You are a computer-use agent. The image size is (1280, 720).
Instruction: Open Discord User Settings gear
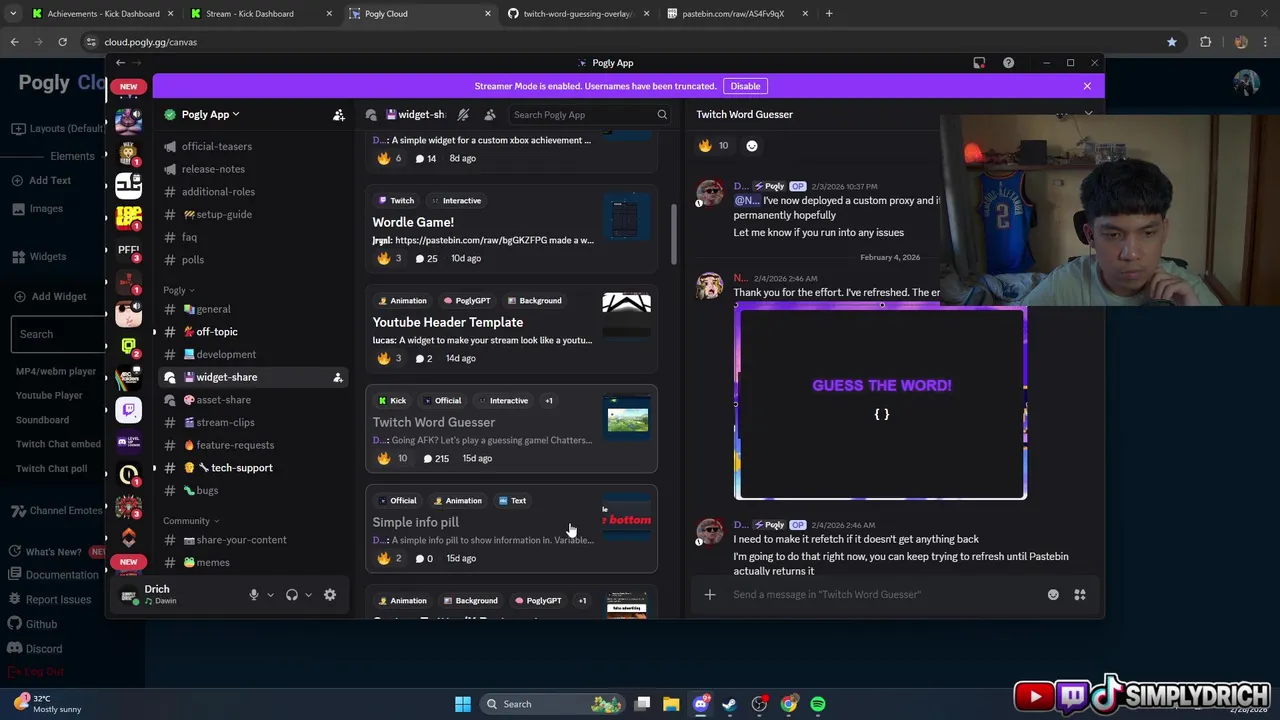(330, 595)
